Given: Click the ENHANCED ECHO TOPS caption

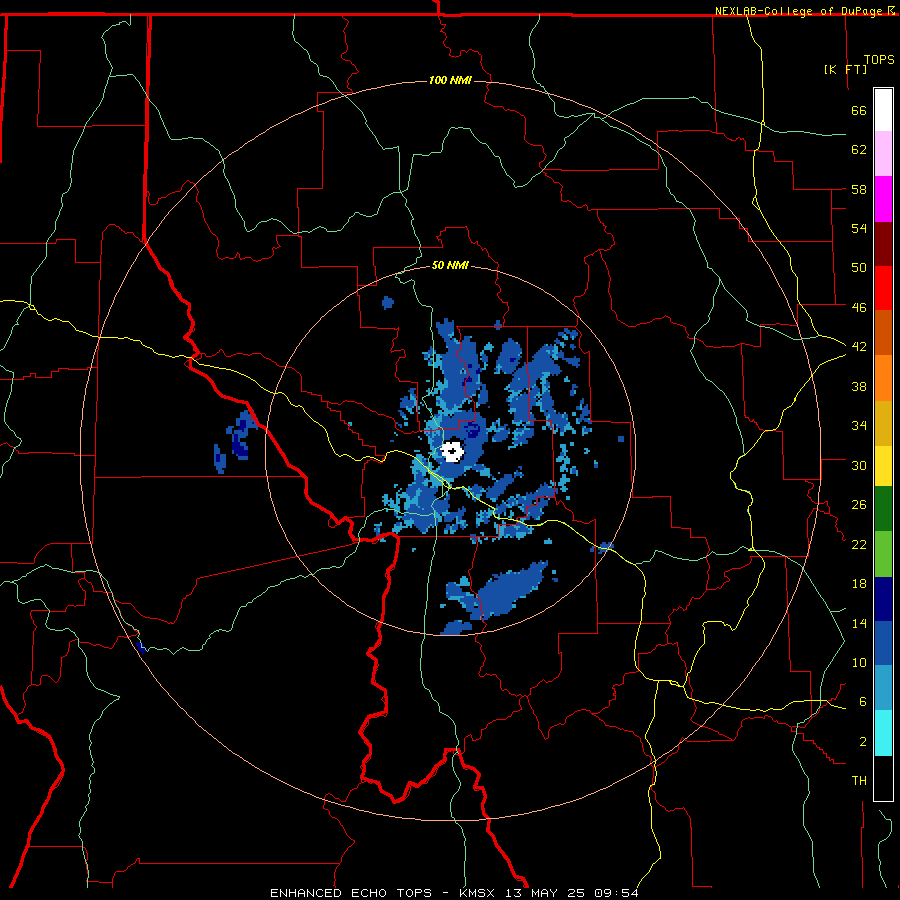Looking at the screenshot, I should [x=351, y=893].
